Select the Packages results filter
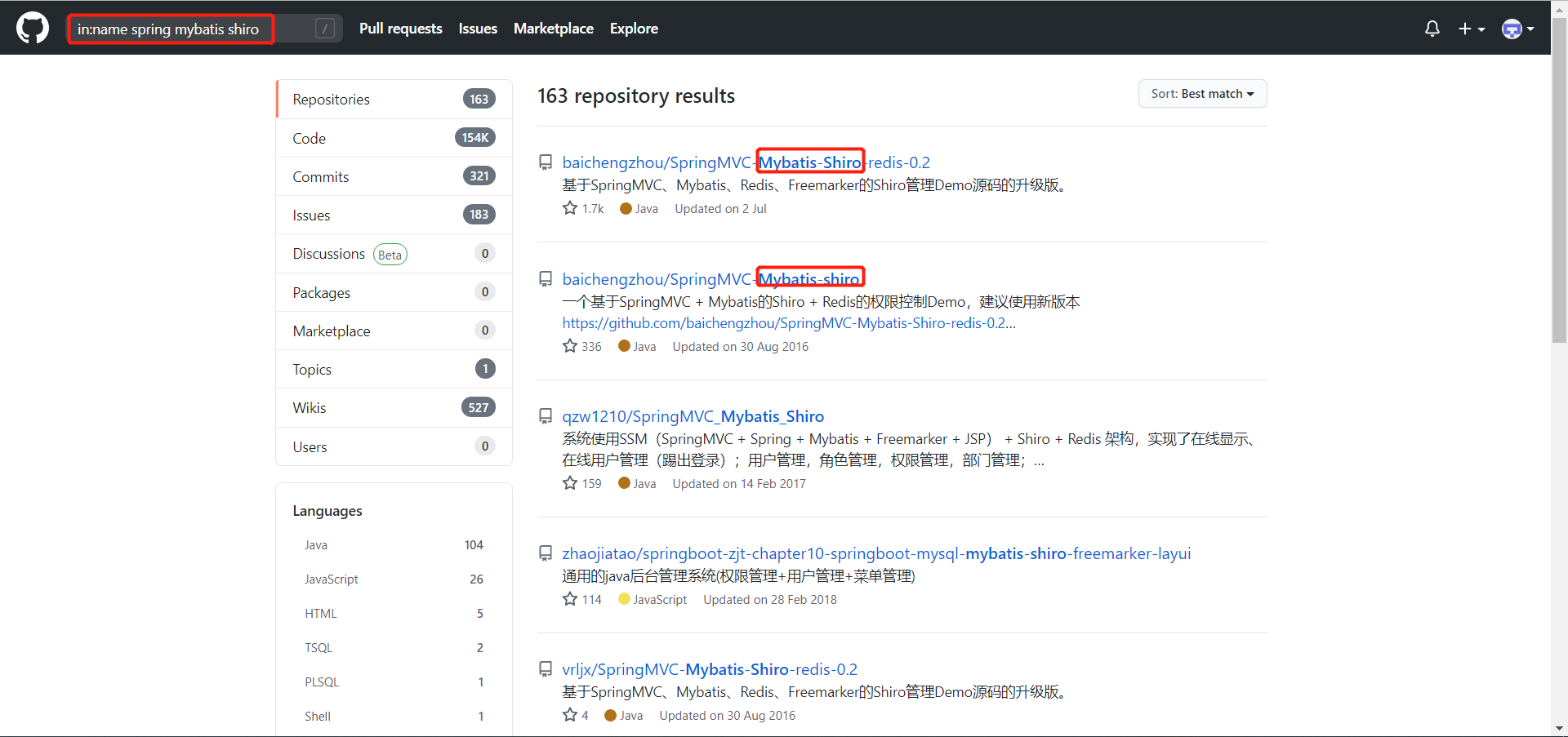 394,292
